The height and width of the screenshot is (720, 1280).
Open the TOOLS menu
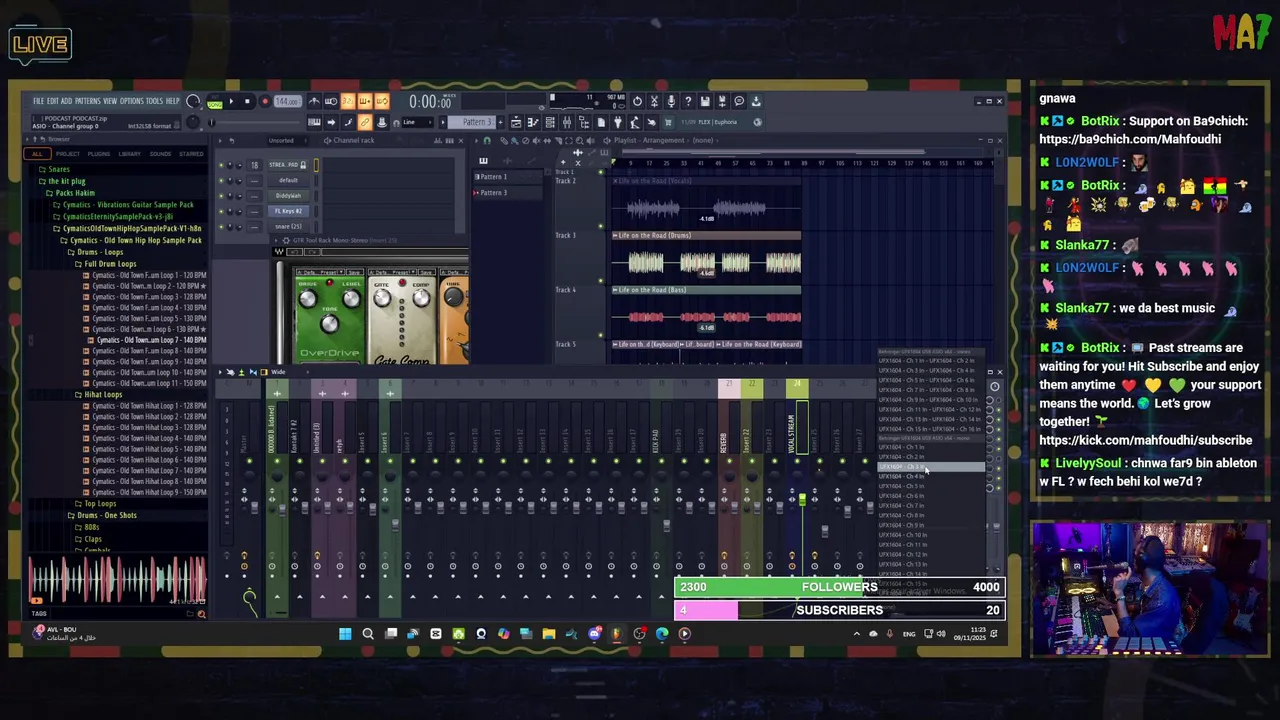[x=154, y=101]
